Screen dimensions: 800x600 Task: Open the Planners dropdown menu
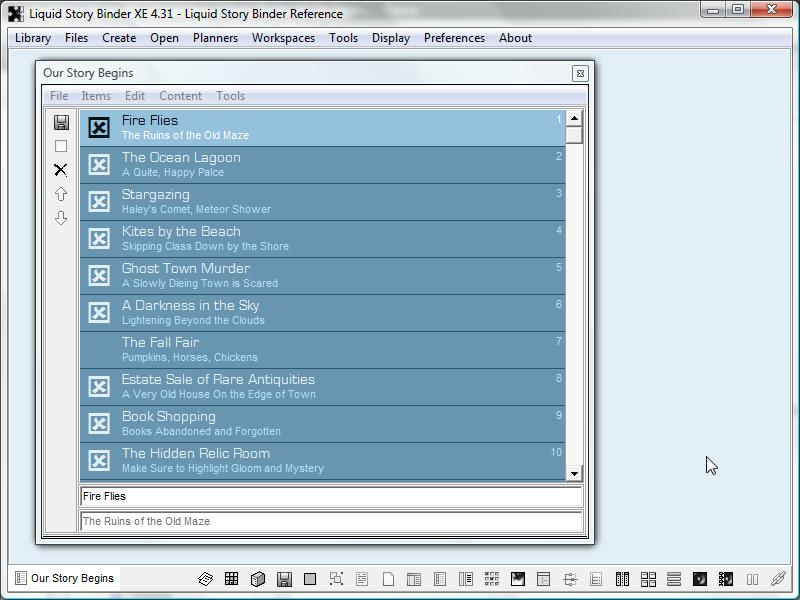coord(215,38)
